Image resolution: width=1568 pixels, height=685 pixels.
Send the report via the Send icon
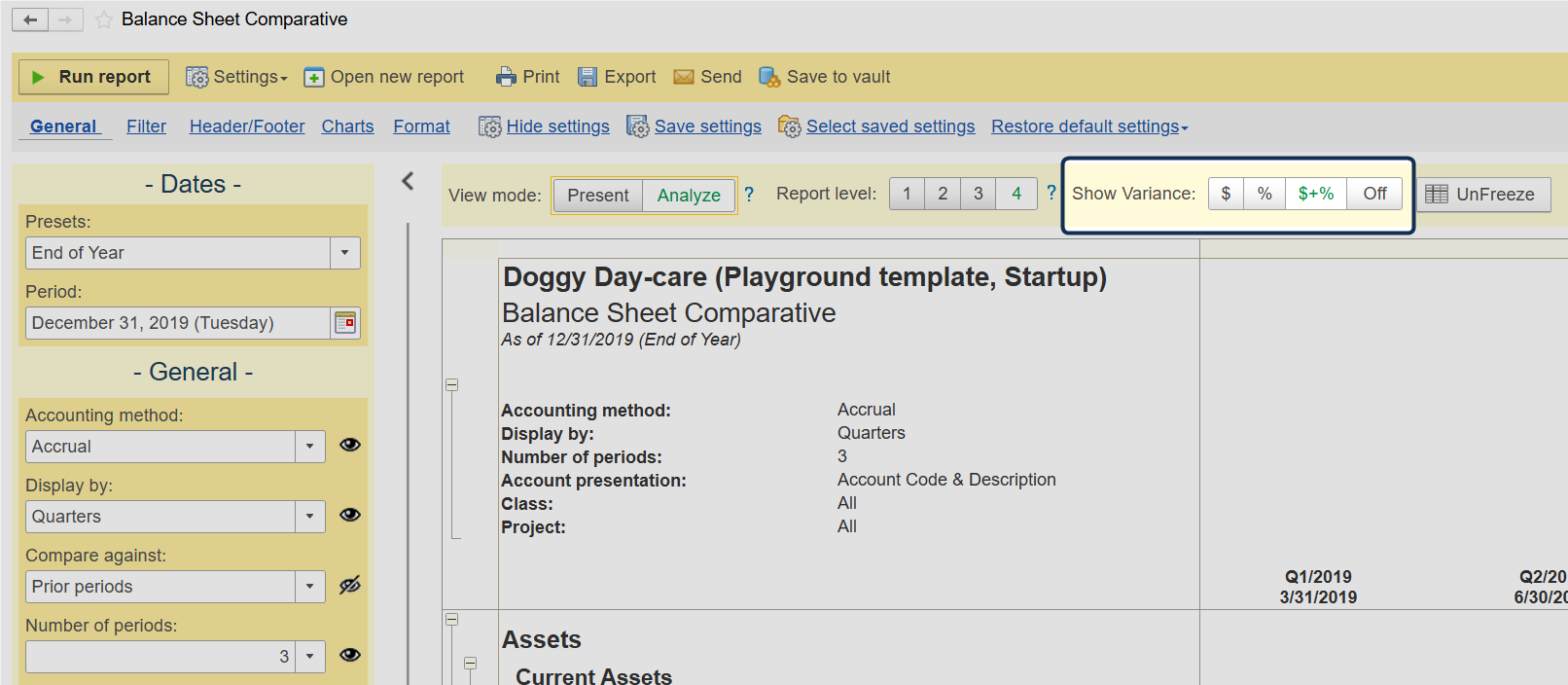(x=684, y=77)
